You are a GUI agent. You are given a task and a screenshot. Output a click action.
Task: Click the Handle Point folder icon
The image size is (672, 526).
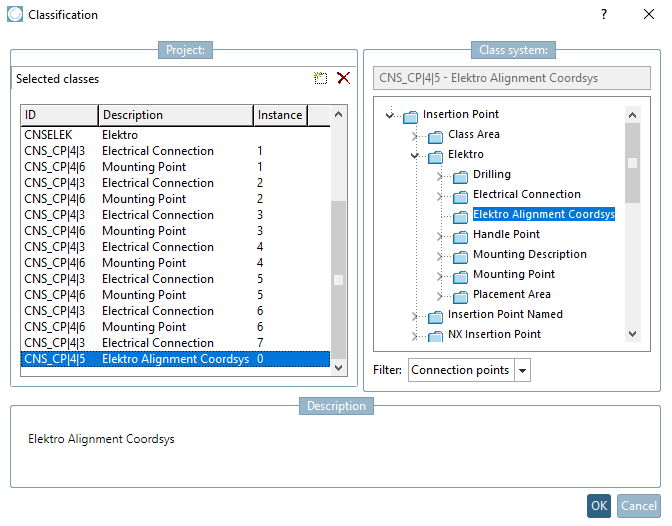[x=460, y=235]
